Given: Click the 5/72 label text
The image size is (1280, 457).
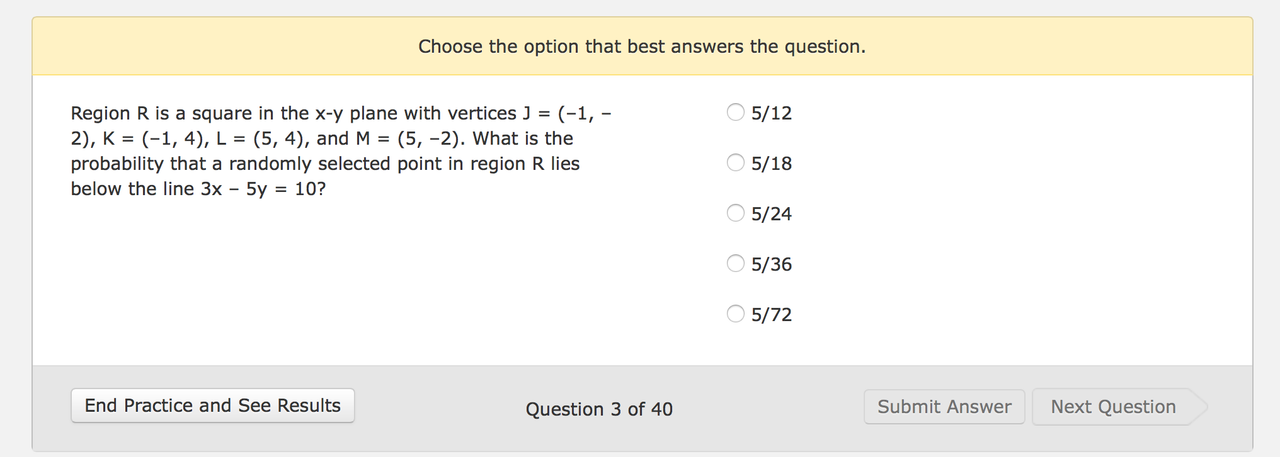Looking at the screenshot, I should click(x=772, y=315).
